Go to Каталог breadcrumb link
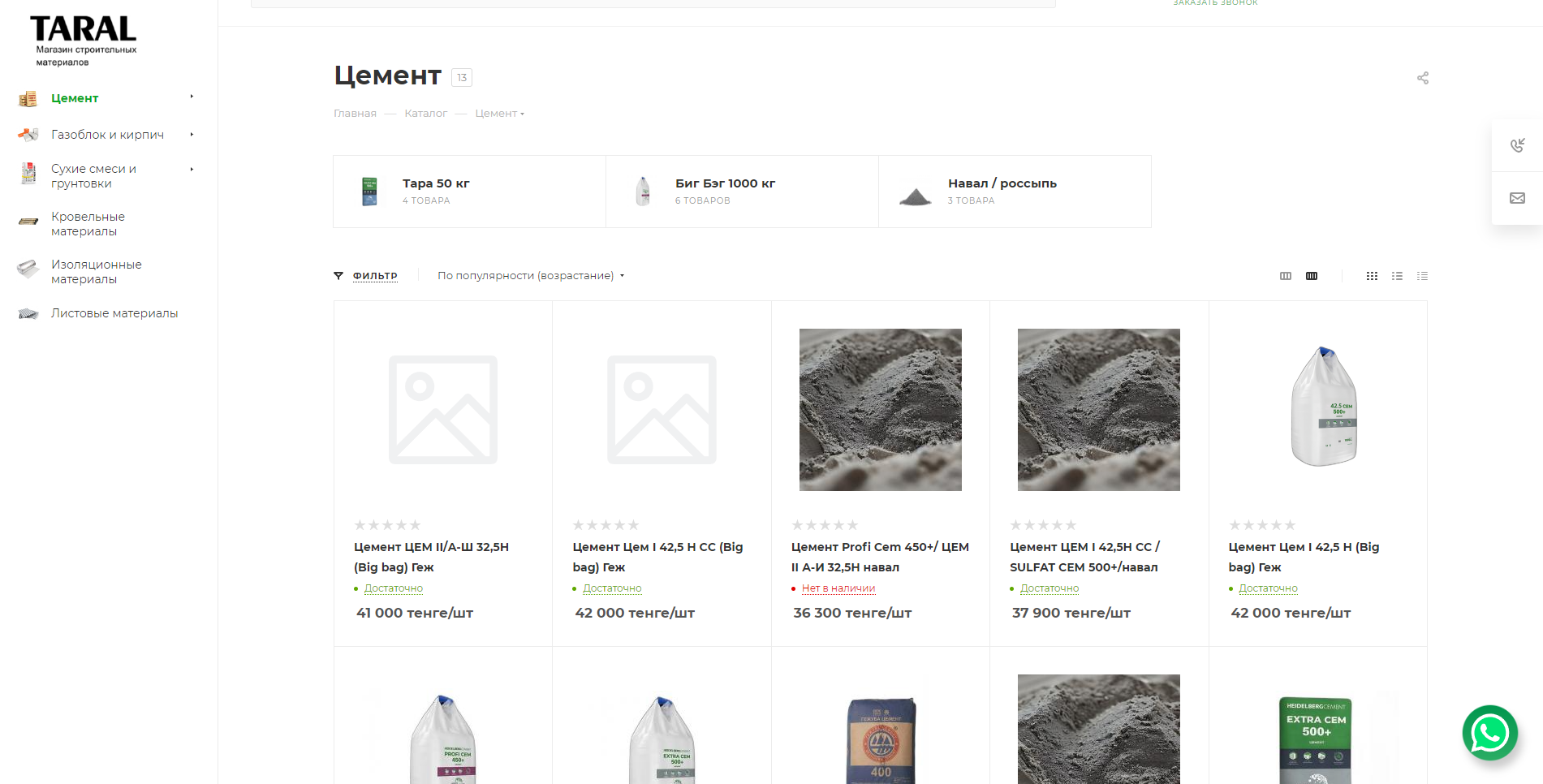The width and height of the screenshot is (1543, 784). [425, 114]
